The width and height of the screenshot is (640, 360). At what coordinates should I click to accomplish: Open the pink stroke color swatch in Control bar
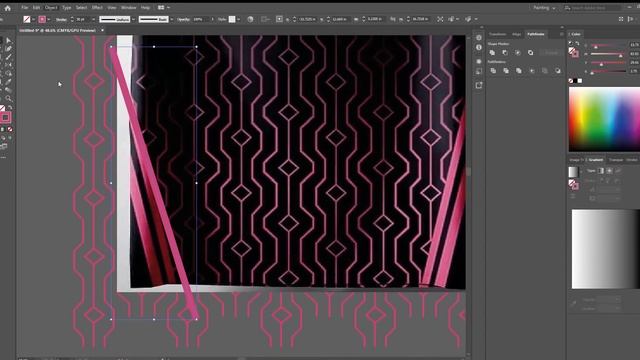point(42,19)
